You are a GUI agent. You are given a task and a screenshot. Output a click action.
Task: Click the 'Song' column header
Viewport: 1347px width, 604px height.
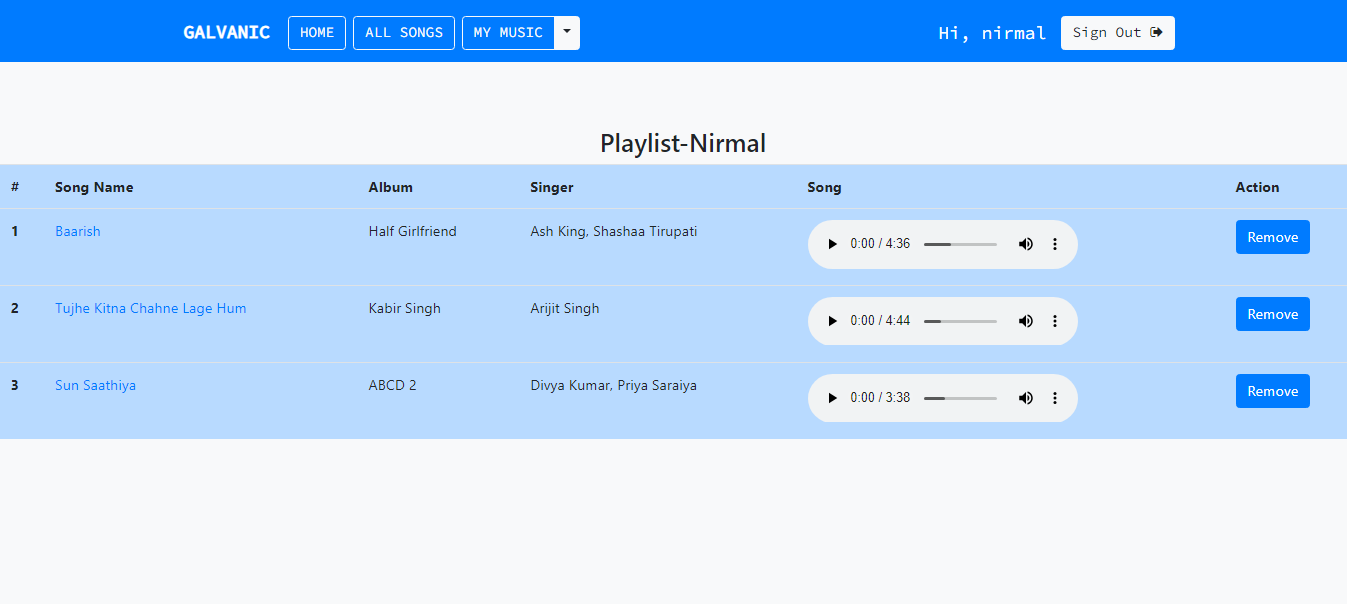(825, 187)
